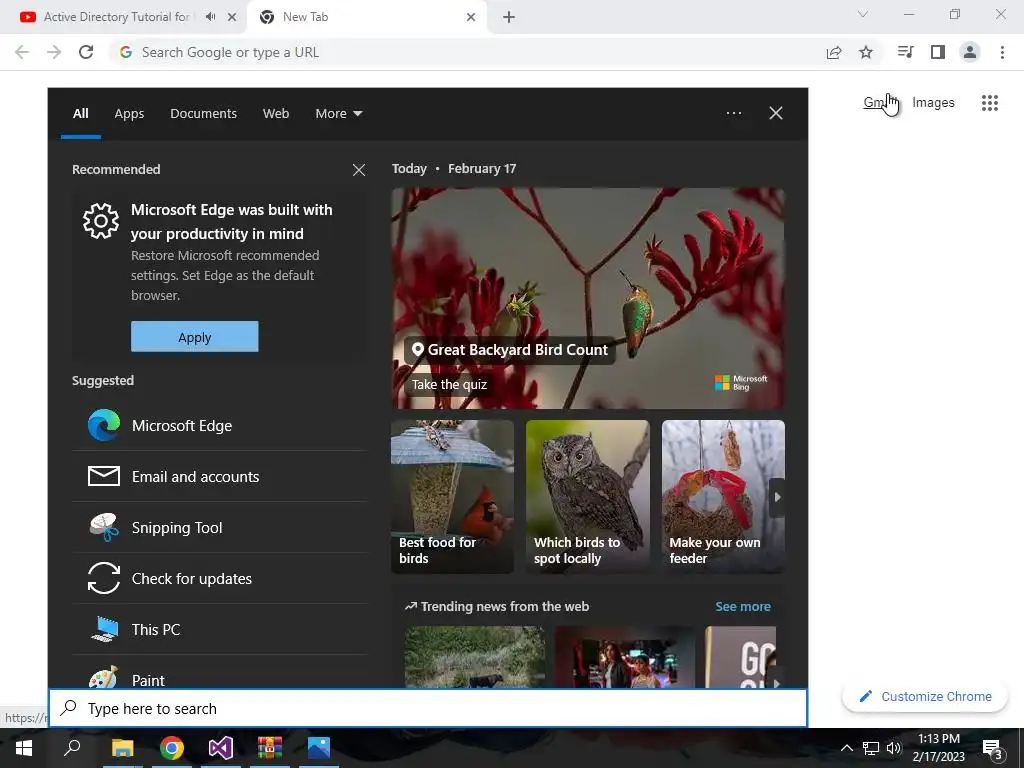Click the Chrome forward arrow
The height and width of the screenshot is (768, 1024).
pos(54,52)
